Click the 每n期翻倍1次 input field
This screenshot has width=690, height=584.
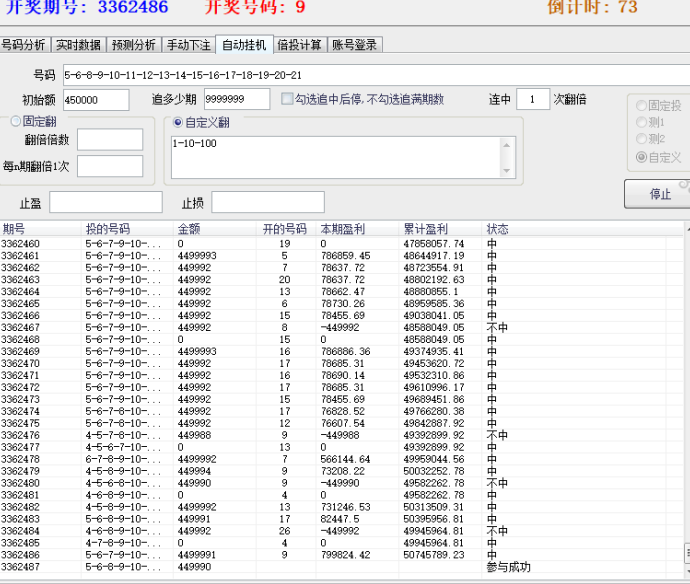point(110,166)
